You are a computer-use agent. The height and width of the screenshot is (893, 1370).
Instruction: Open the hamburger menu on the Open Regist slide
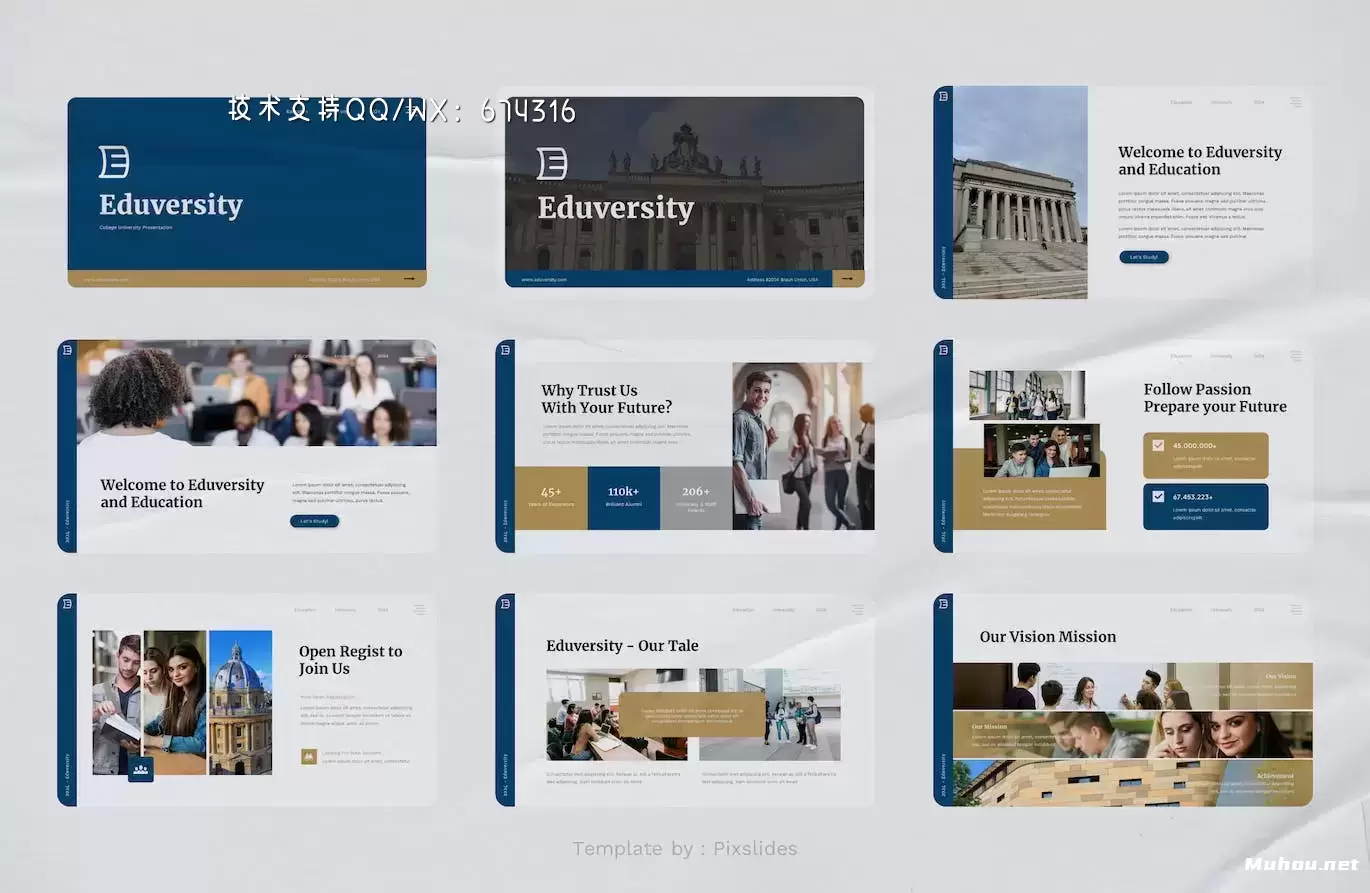click(419, 609)
